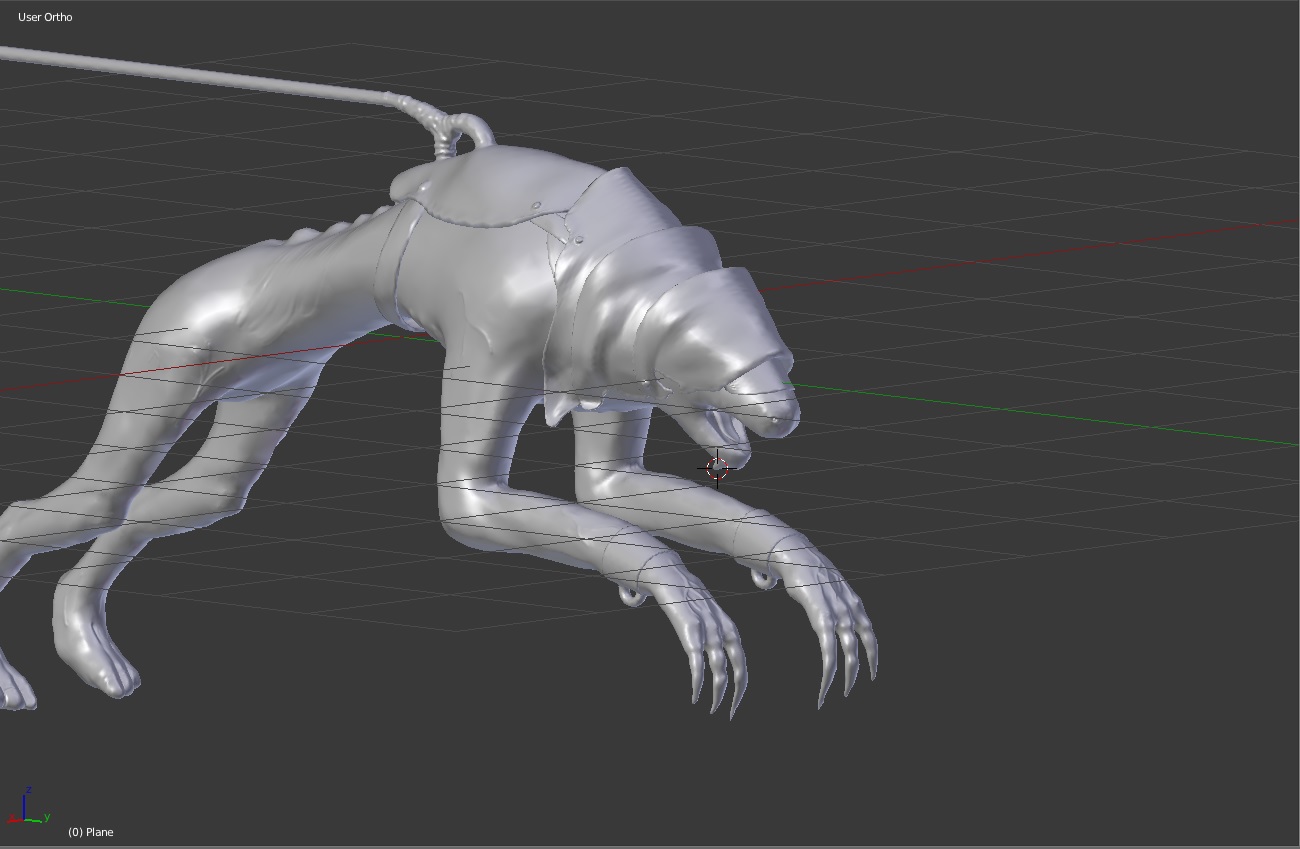Click the long leash pole
The image size is (1300, 849).
pos(200,72)
